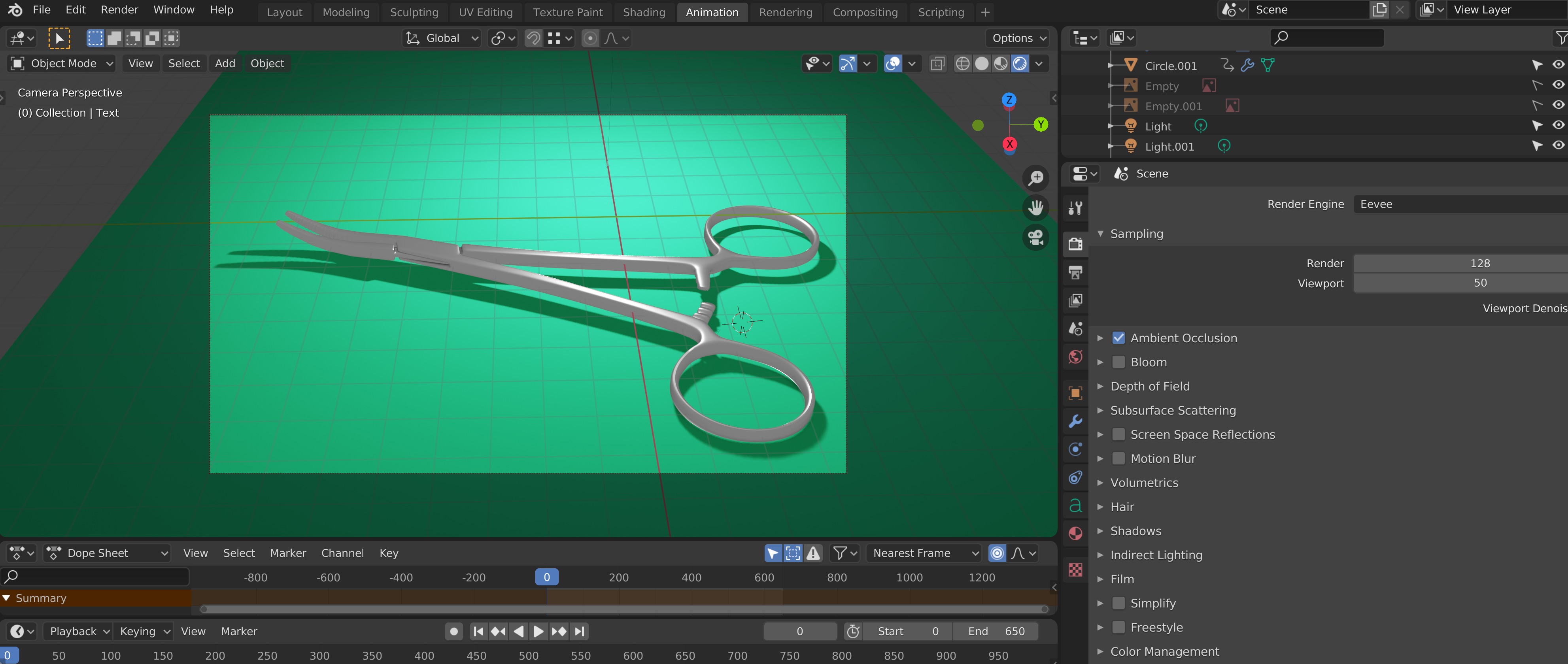Open the Render menu
The width and height of the screenshot is (1568, 664).
[x=119, y=10]
